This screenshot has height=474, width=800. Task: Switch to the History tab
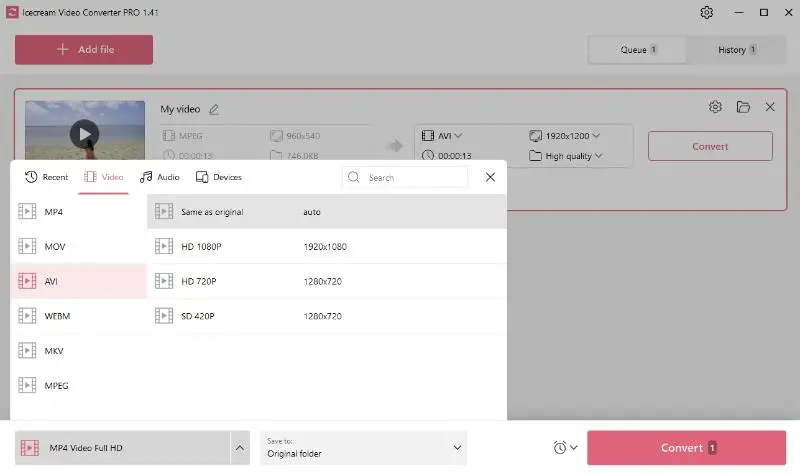coord(737,49)
